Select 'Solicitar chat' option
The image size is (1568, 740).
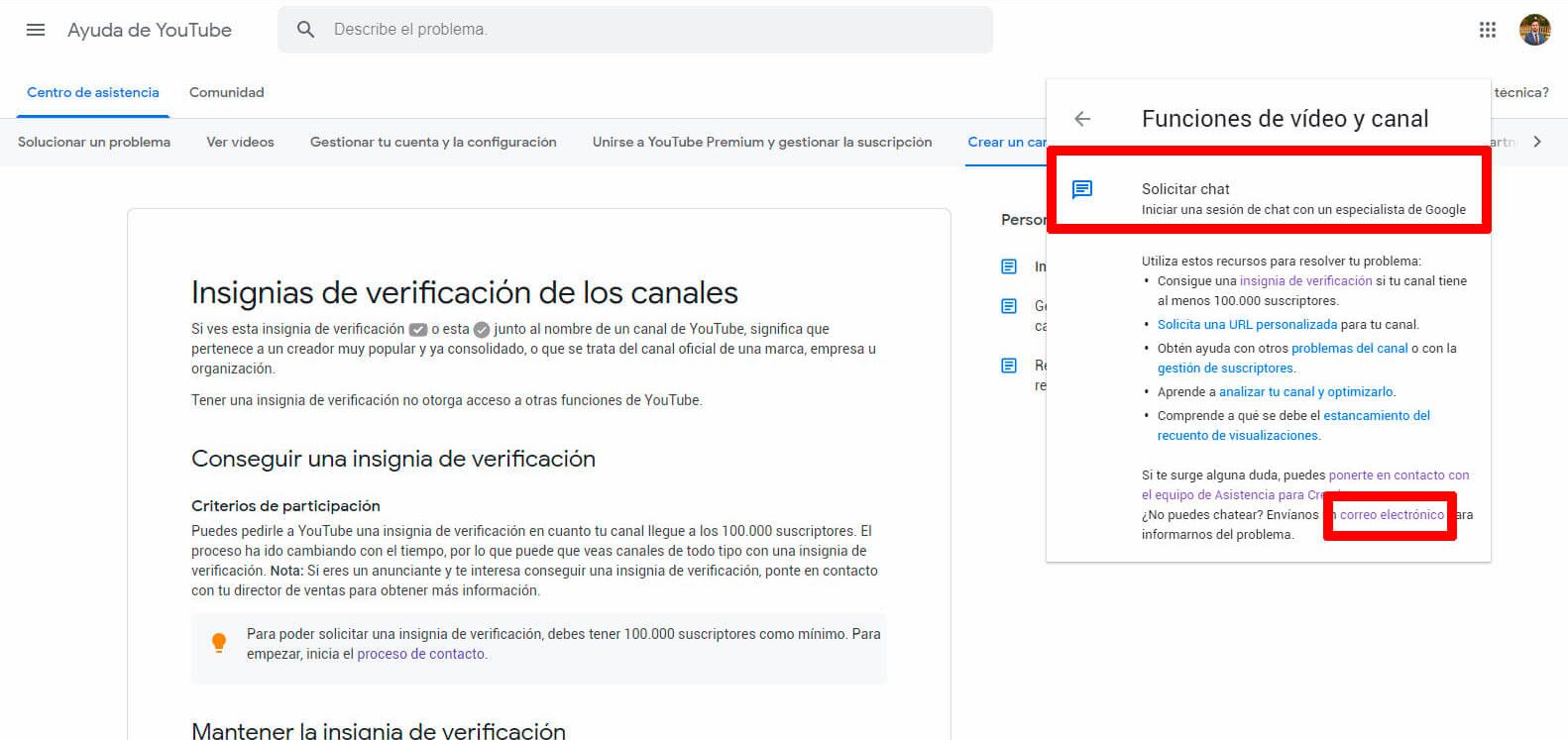tap(1269, 190)
